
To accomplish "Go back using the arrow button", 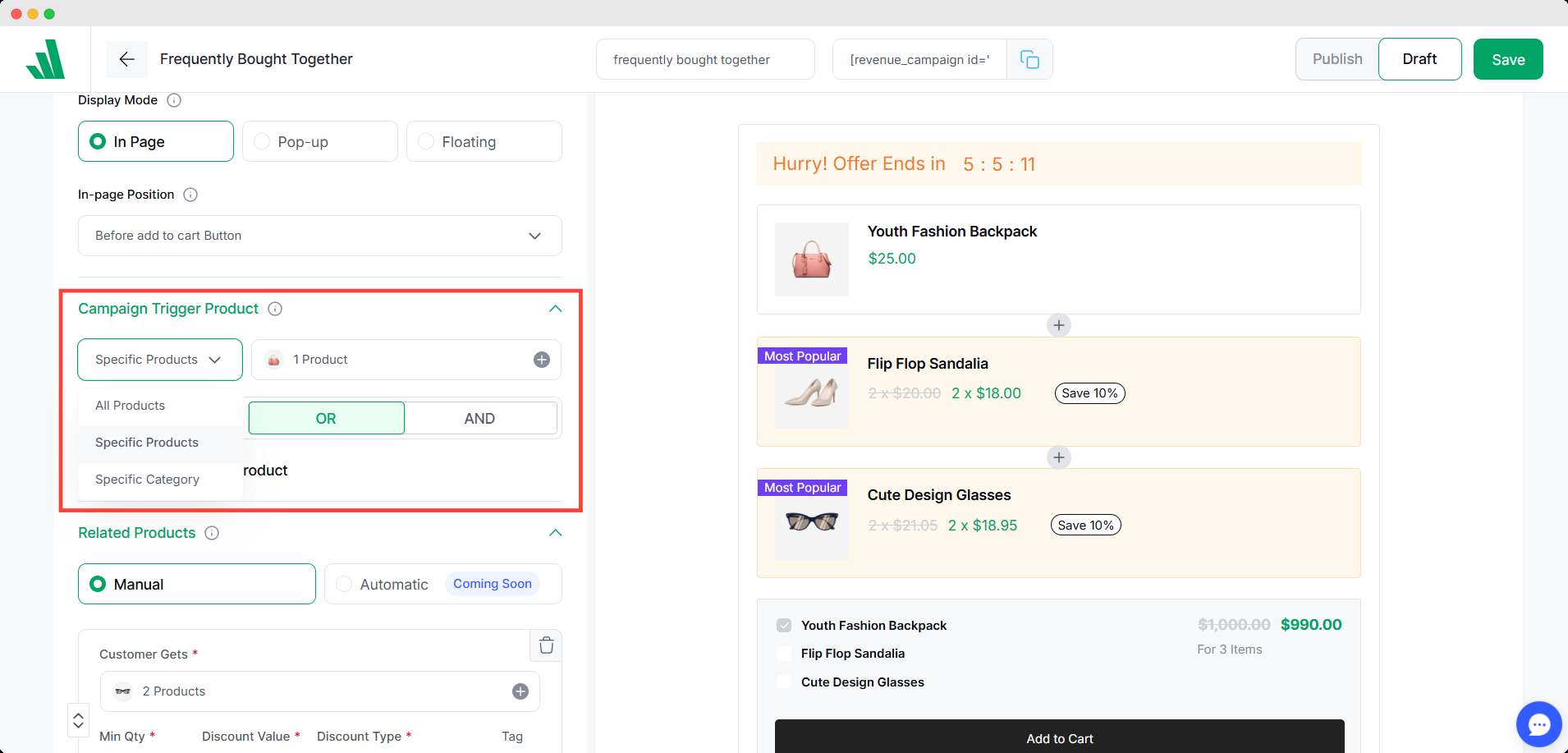I will pyautogui.click(x=126, y=59).
